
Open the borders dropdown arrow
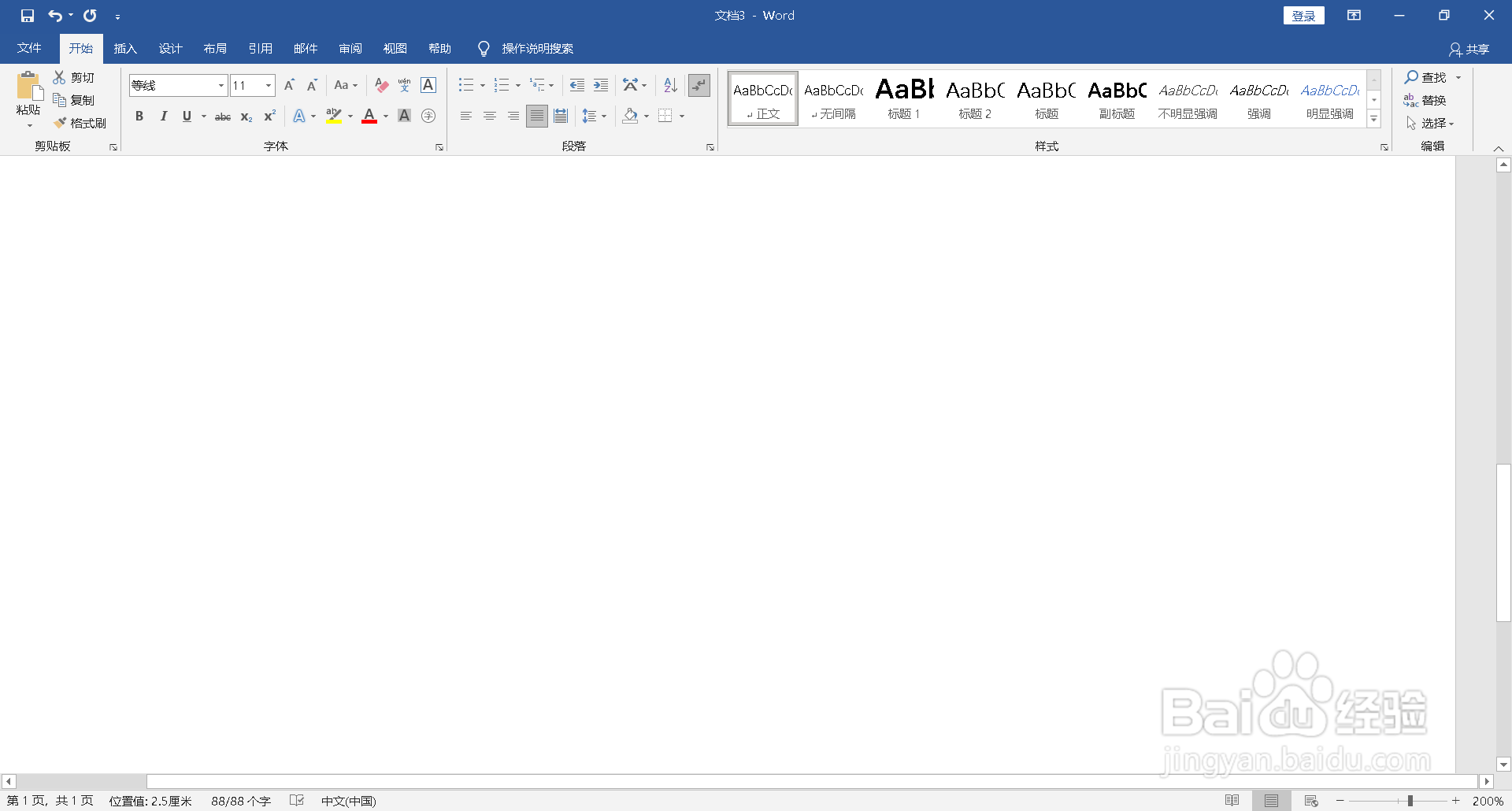coord(682,116)
